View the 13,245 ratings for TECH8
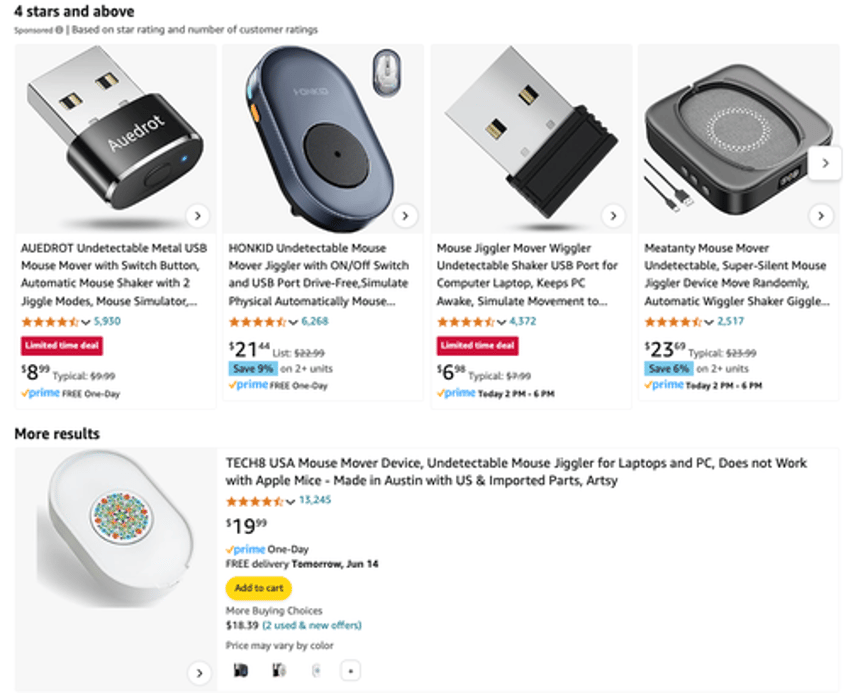This screenshot has width=848, height=693. click(x=315, y=500)
